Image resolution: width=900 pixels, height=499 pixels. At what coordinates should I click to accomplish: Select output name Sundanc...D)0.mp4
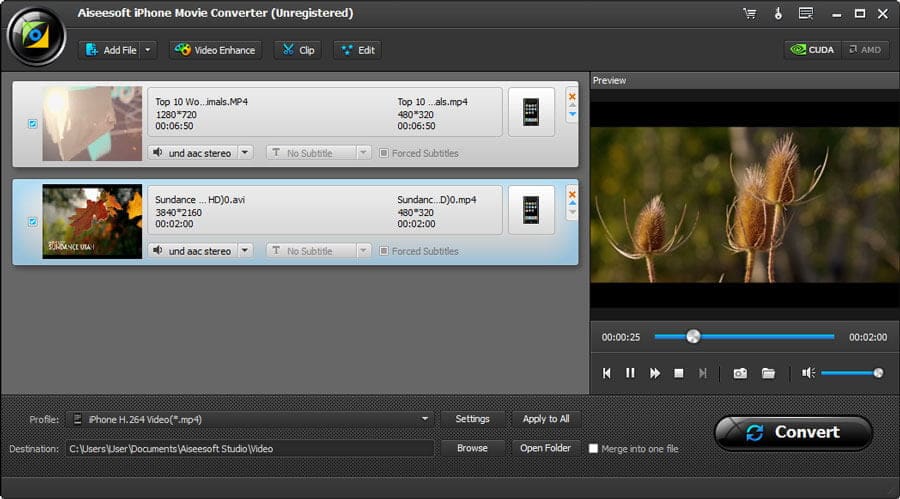(437, 200)
